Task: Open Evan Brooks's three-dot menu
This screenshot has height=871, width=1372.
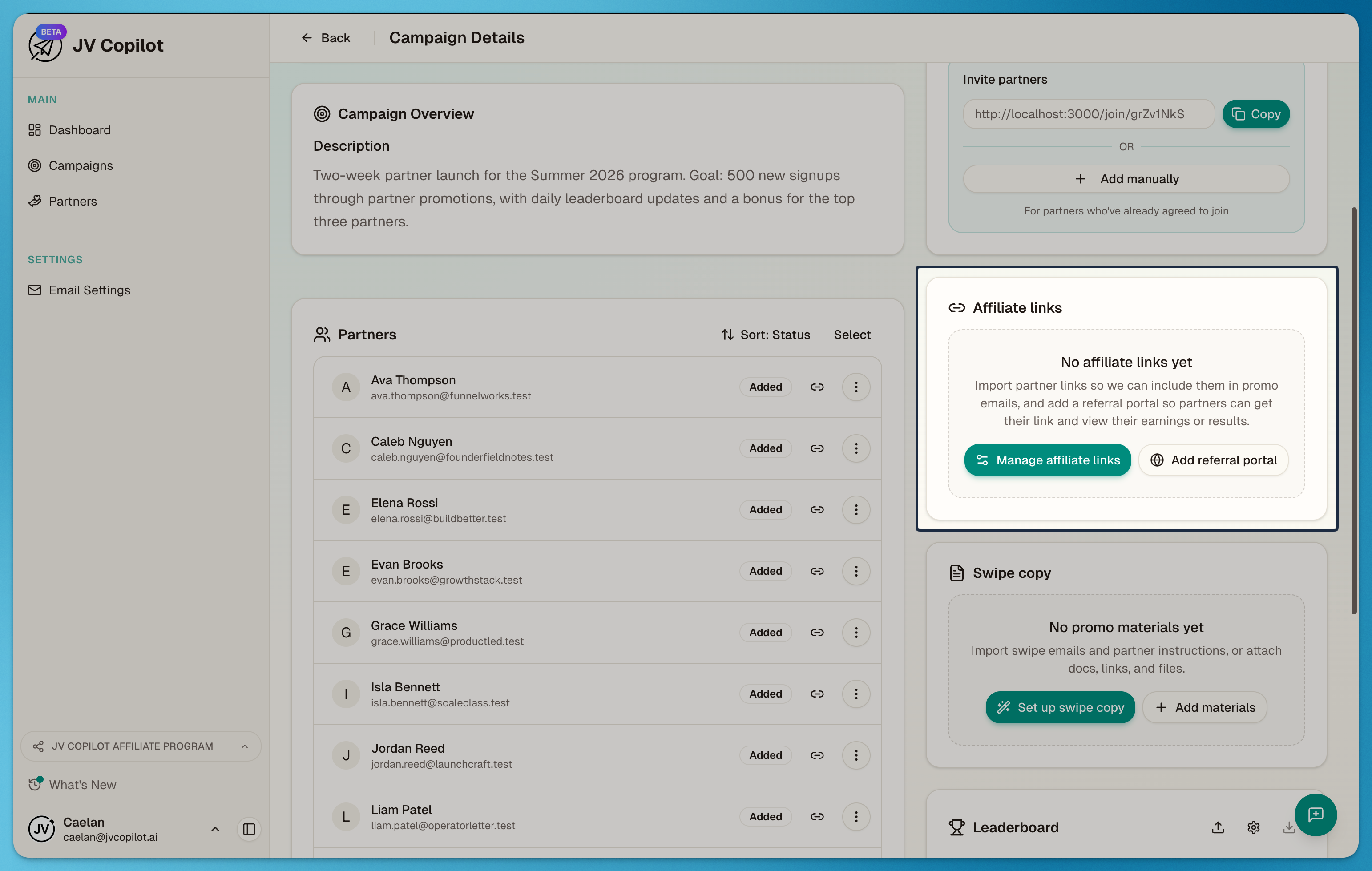Action: 856,571
